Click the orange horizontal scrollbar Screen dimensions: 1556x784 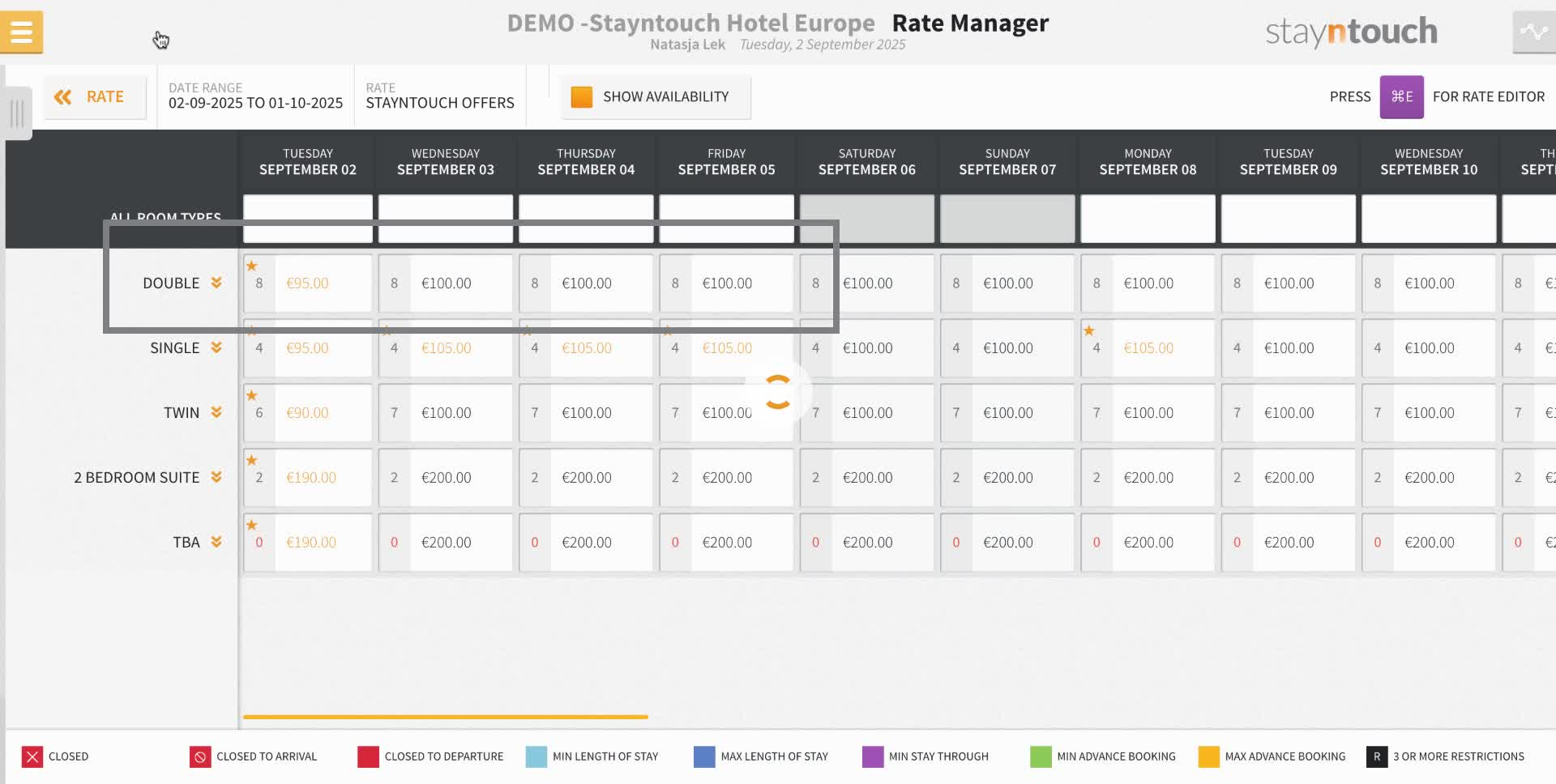tap(445, 717)
